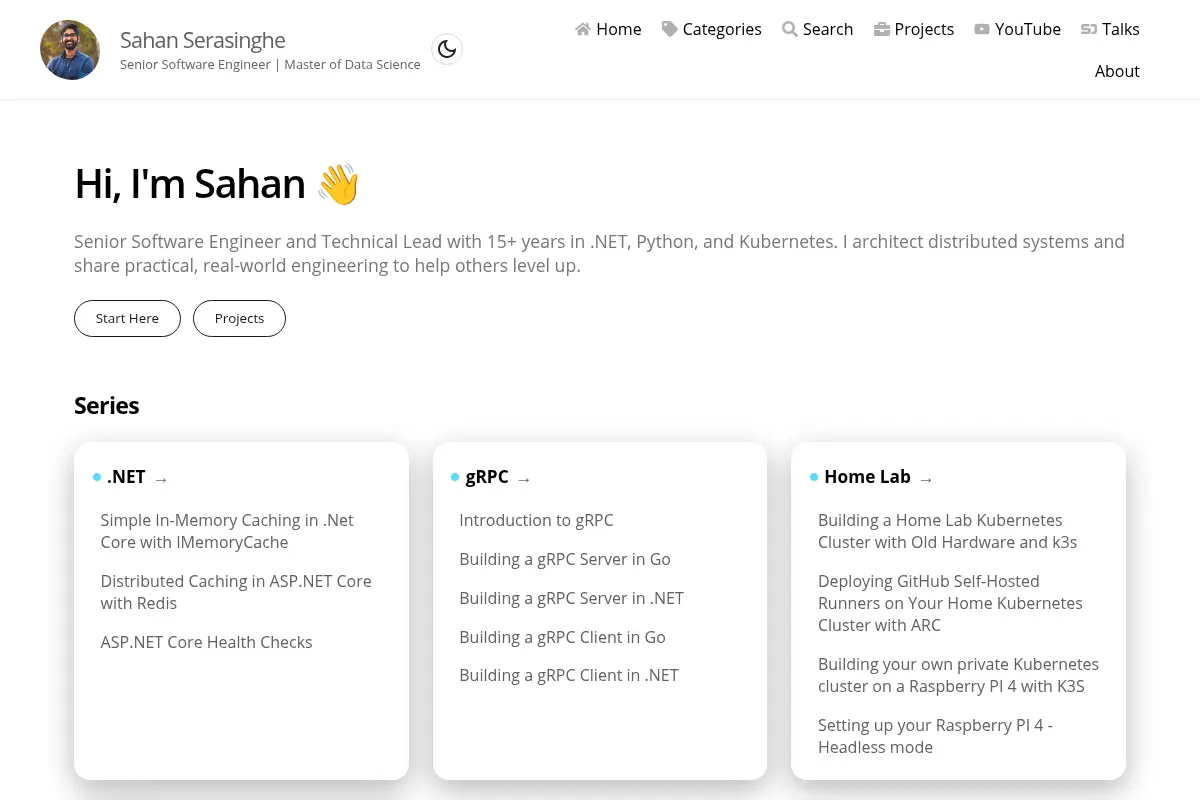1200x800 pixels.
Task: Click Sahan's profile avatar photo
Action: point(70,50)
